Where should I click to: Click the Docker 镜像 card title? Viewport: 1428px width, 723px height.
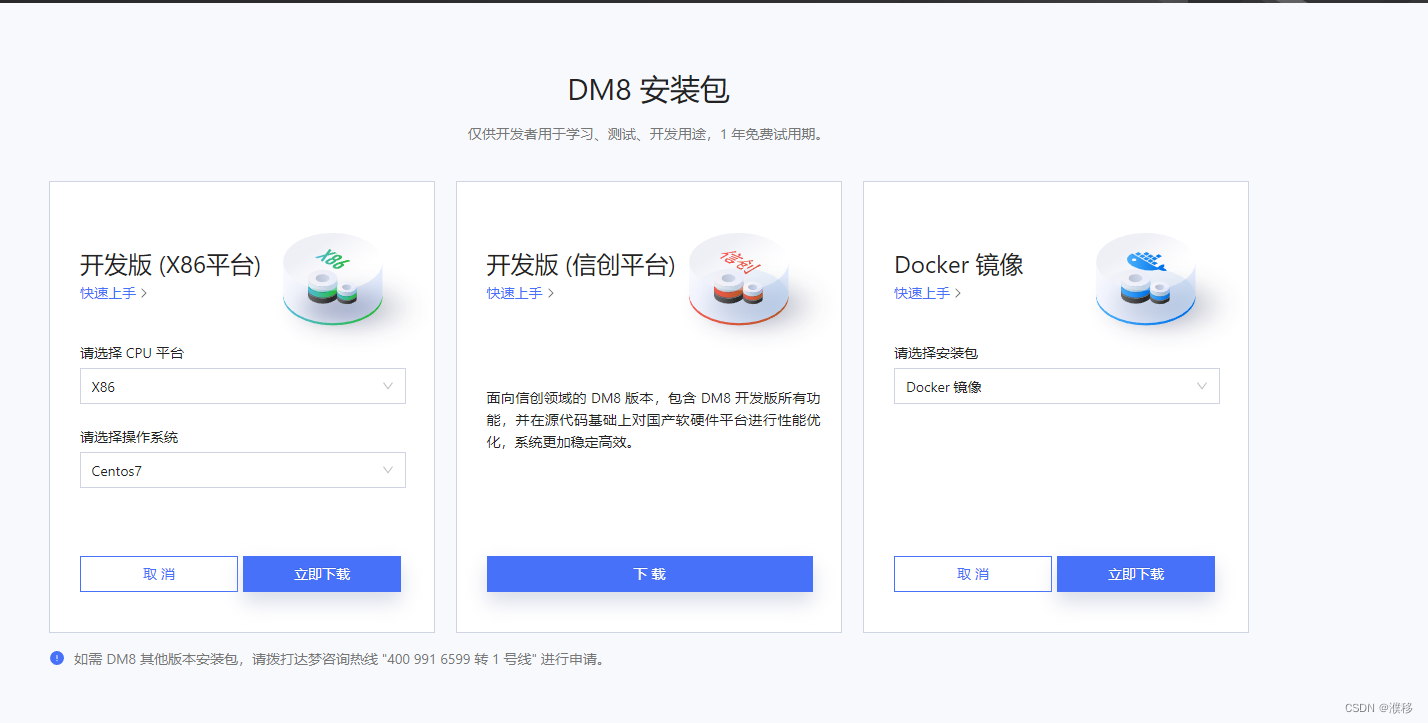coord(959,265)
